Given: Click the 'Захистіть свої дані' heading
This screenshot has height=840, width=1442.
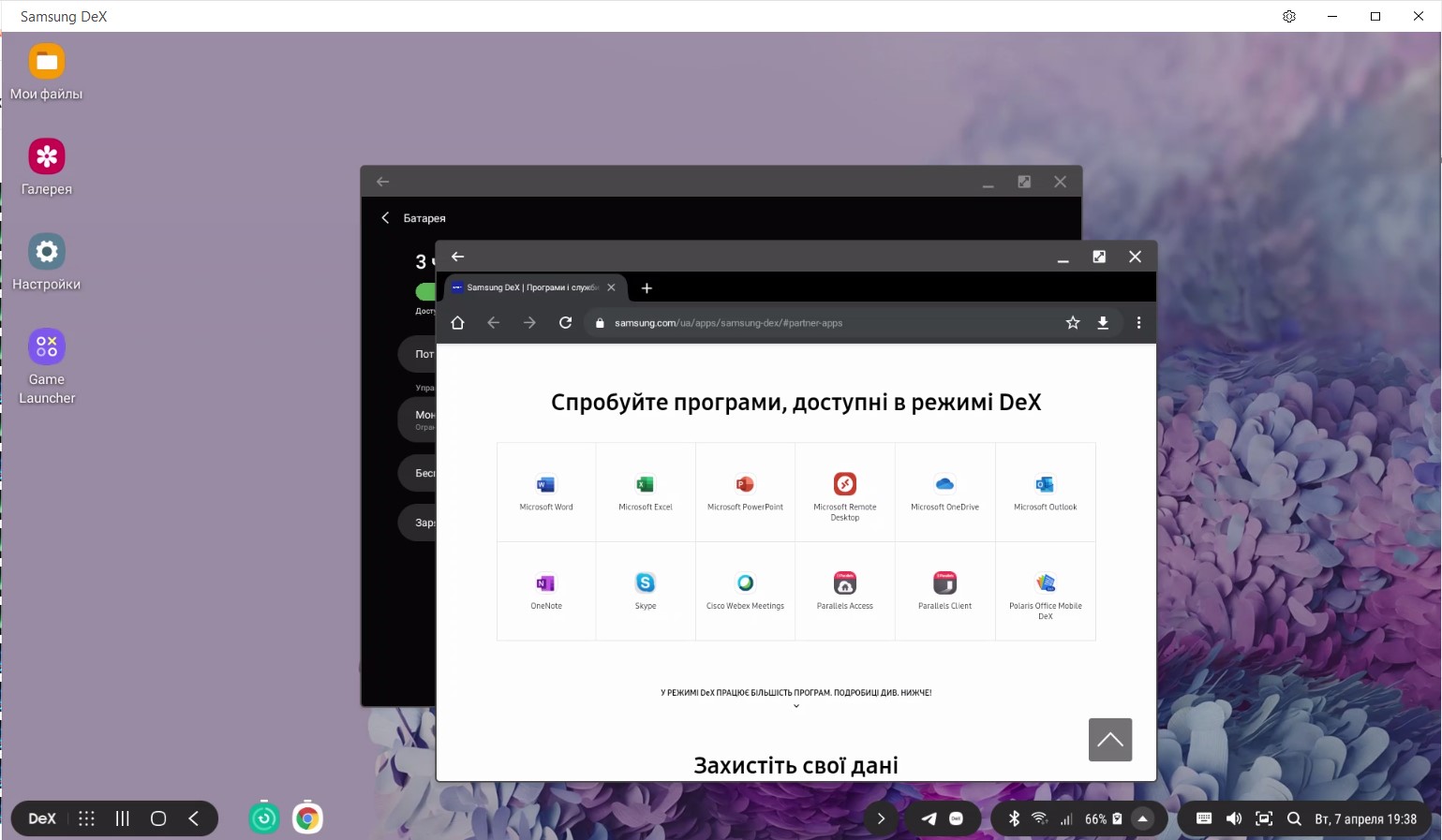Looking at the screenshot, I should [795, 766].
